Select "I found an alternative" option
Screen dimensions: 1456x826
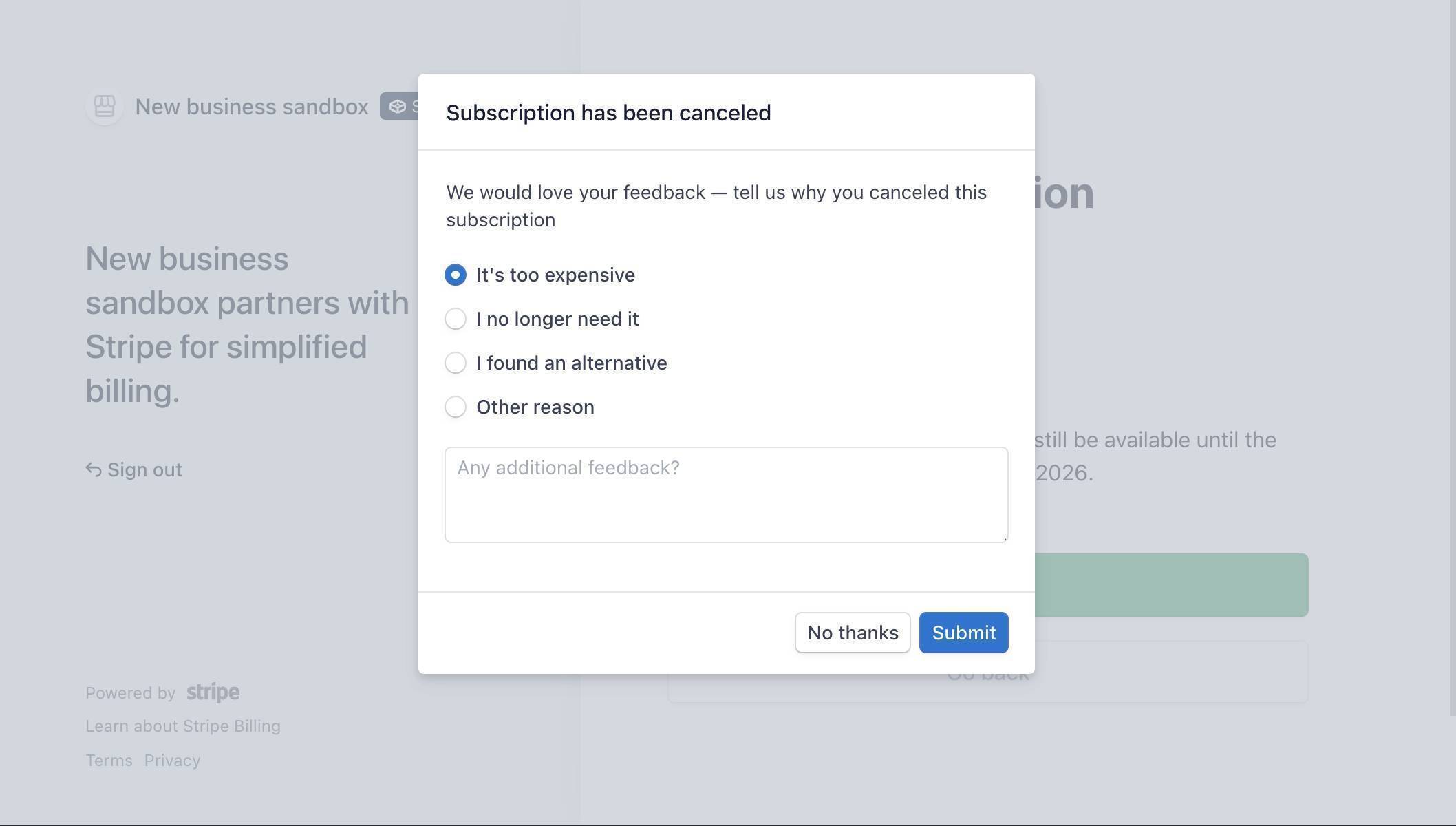455,363
